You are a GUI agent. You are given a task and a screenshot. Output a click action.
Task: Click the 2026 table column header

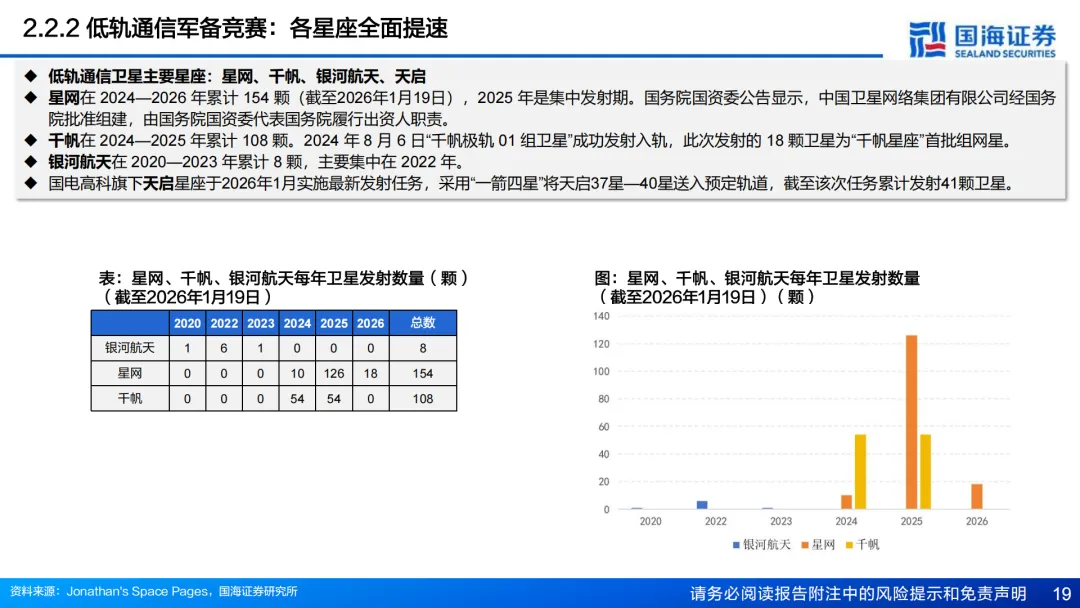pyautogui.click(x=371, y=323)
